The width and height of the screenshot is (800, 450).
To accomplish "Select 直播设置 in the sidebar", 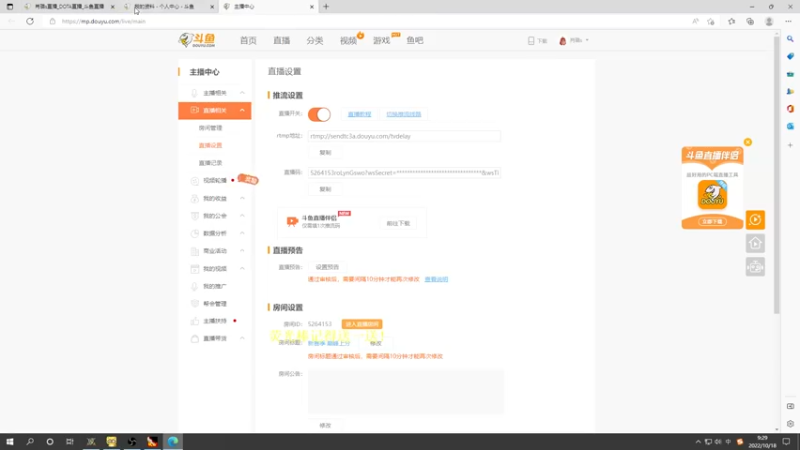I will pyautogui.click(x=210, y=145).
